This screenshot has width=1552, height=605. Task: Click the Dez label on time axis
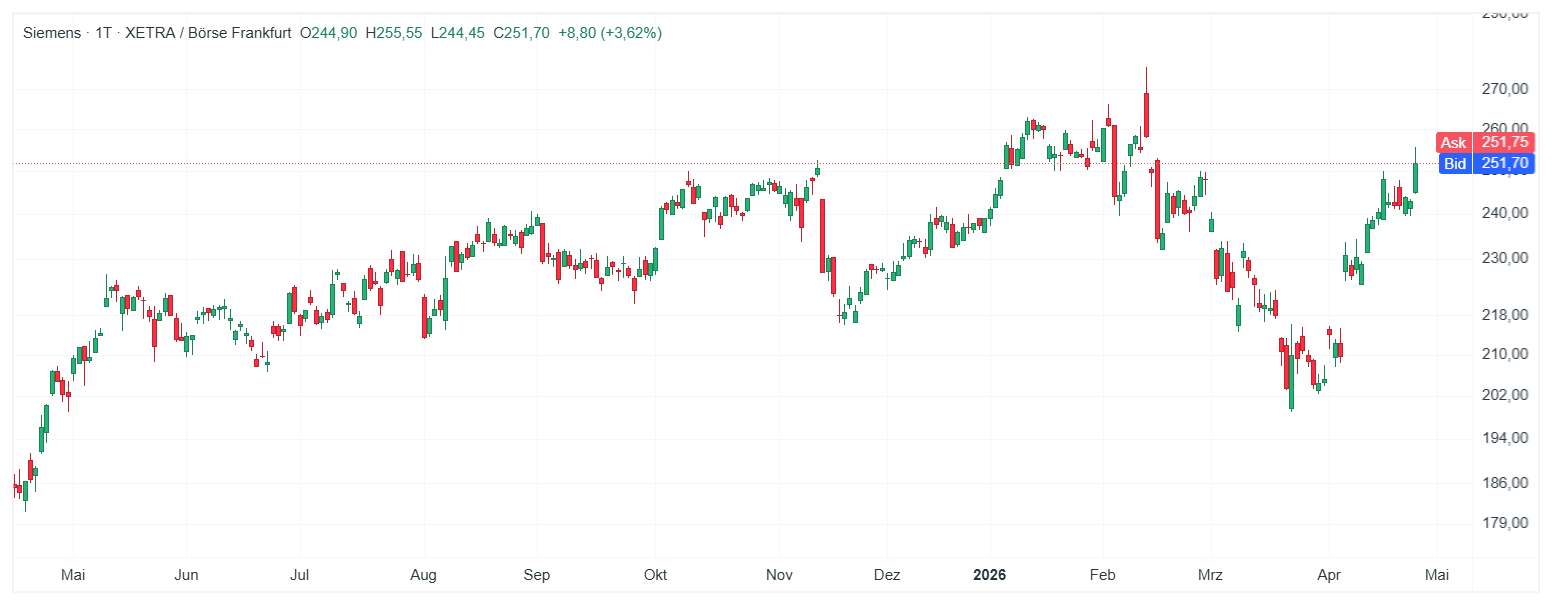[x=887, y=575]
